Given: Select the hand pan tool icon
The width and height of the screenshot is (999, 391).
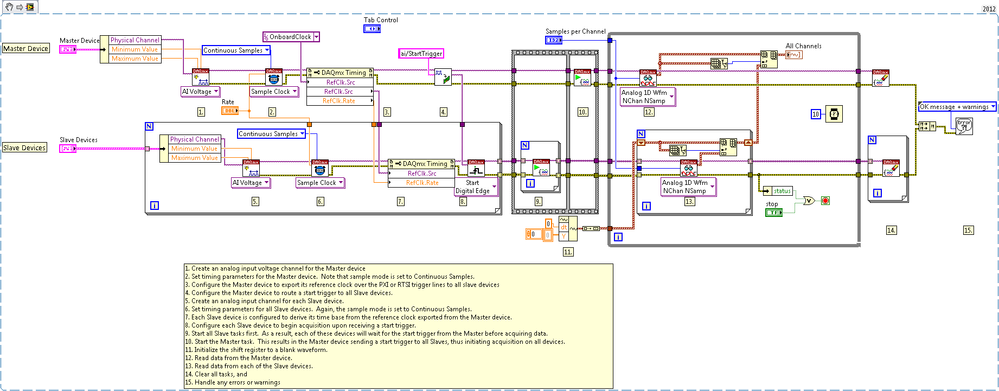Looking at the screenshot, I should coord(9,6).
